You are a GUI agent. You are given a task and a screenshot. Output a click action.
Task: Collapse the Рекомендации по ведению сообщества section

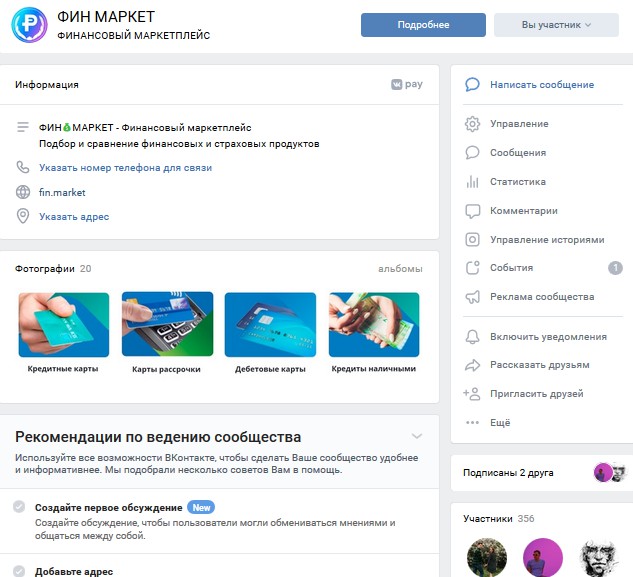click(417, 436)
